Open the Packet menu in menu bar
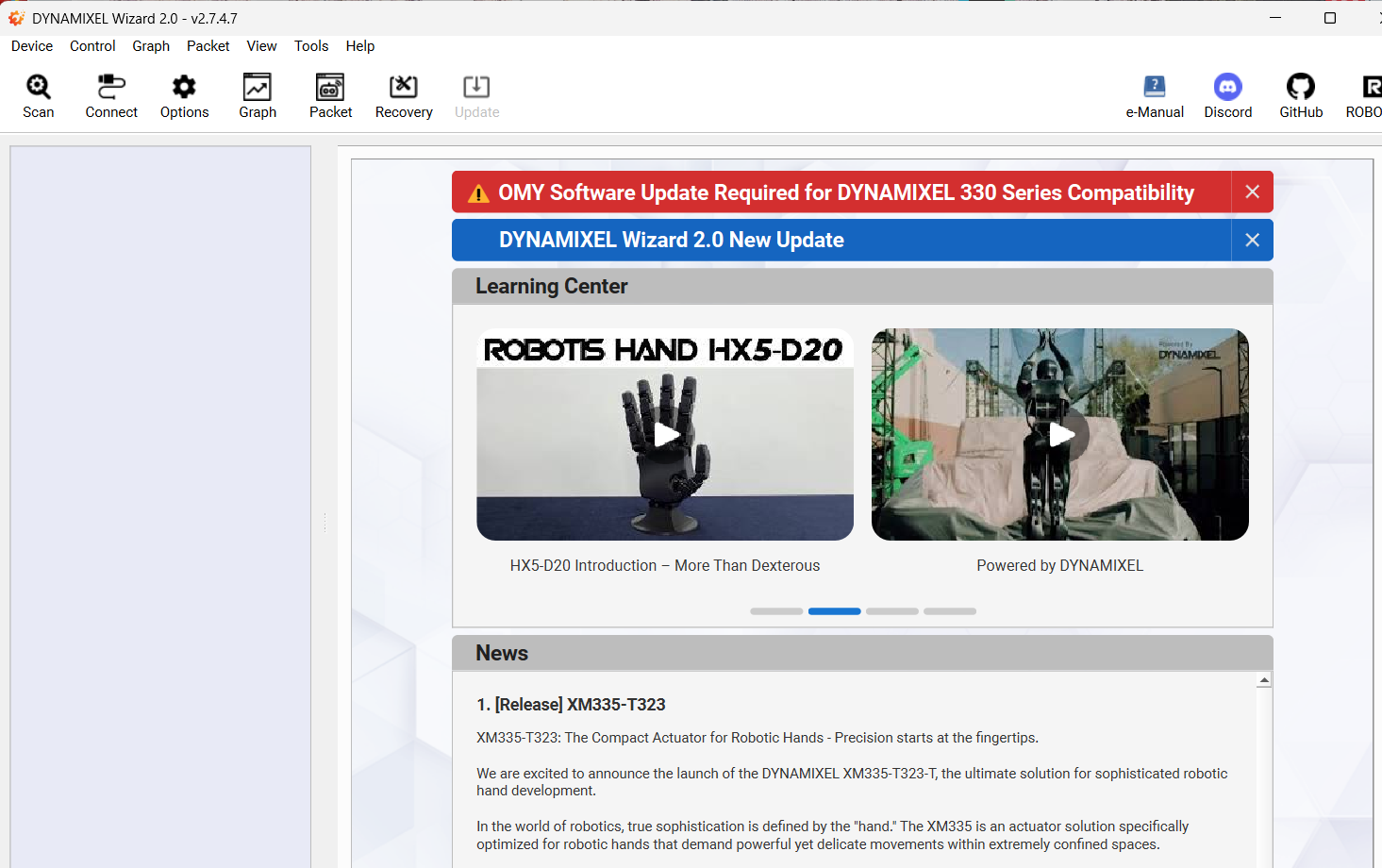The width and height of the screenshot is (1382, 868). [x=208, y=46]
